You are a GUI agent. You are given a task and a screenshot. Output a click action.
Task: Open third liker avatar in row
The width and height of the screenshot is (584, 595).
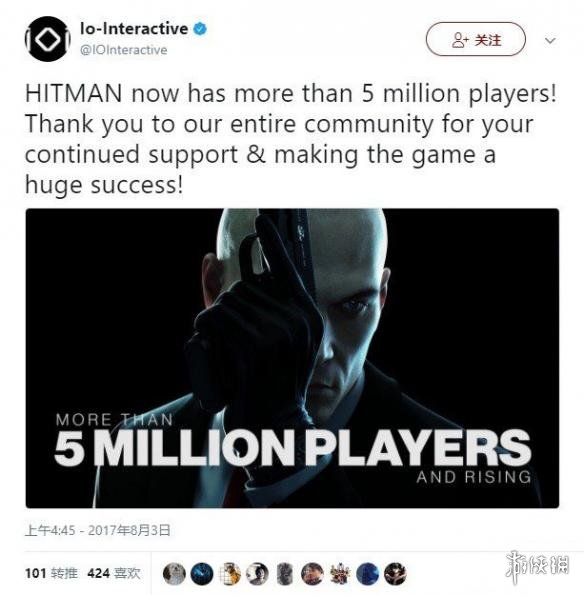pos(230,573)
